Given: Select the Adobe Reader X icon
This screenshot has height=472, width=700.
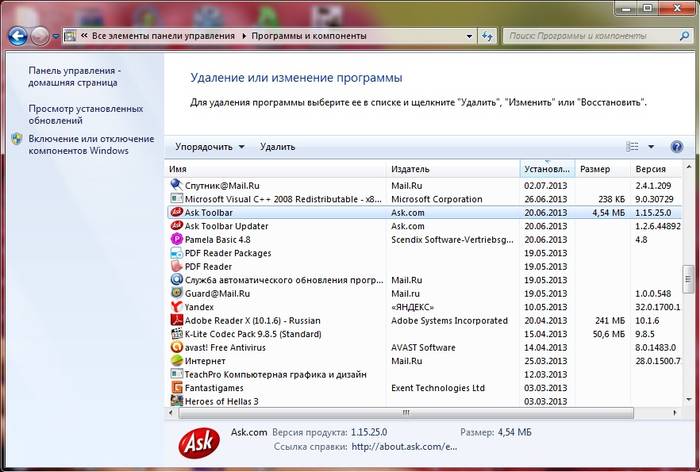Looking at the screenshot, I should [x=176, y=321].
